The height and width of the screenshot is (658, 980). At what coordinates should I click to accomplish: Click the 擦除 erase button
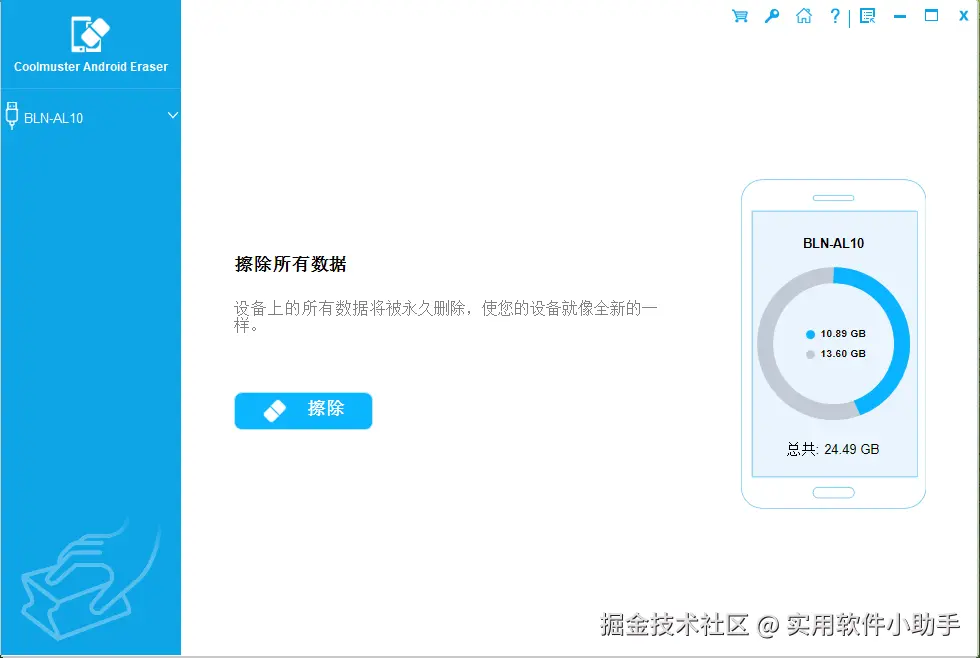pos(303,410)
